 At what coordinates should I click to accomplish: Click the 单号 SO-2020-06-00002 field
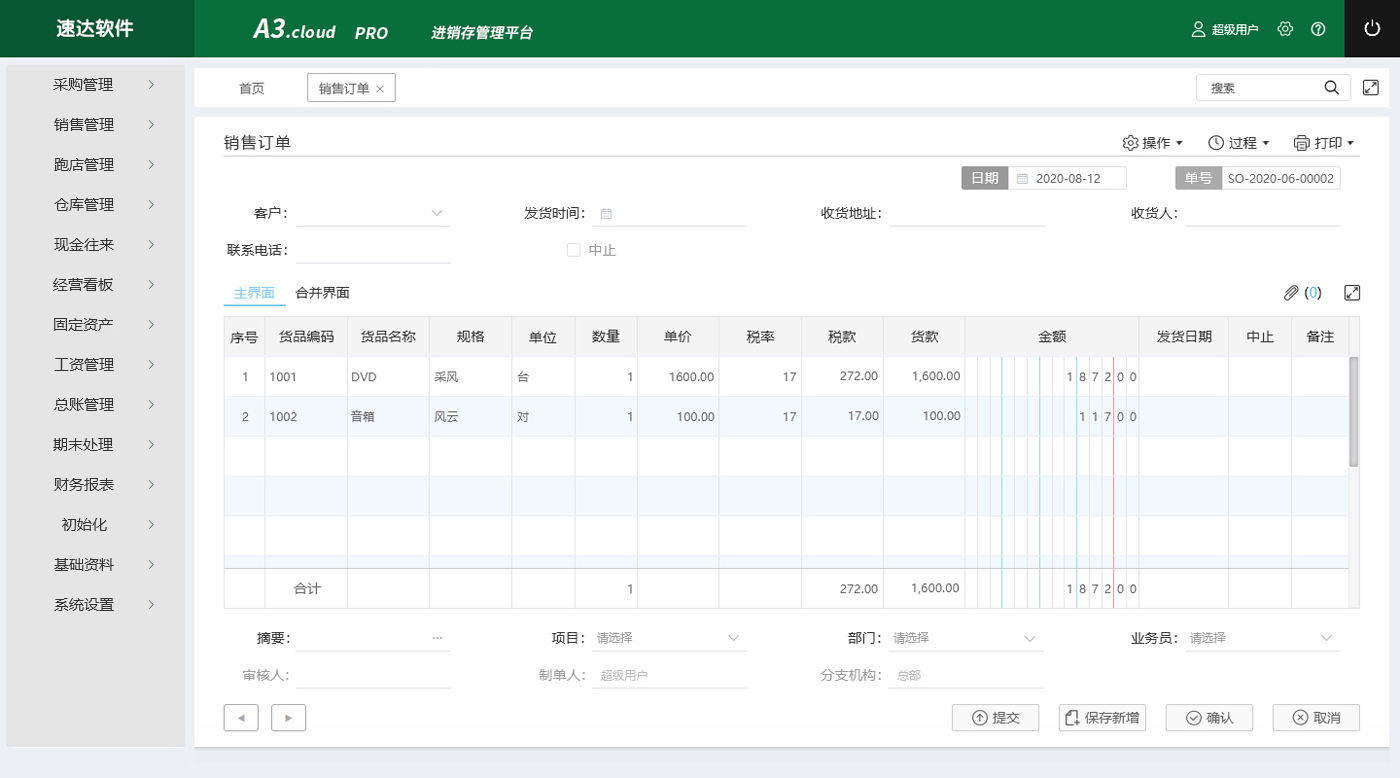[x=1280, y=178]
